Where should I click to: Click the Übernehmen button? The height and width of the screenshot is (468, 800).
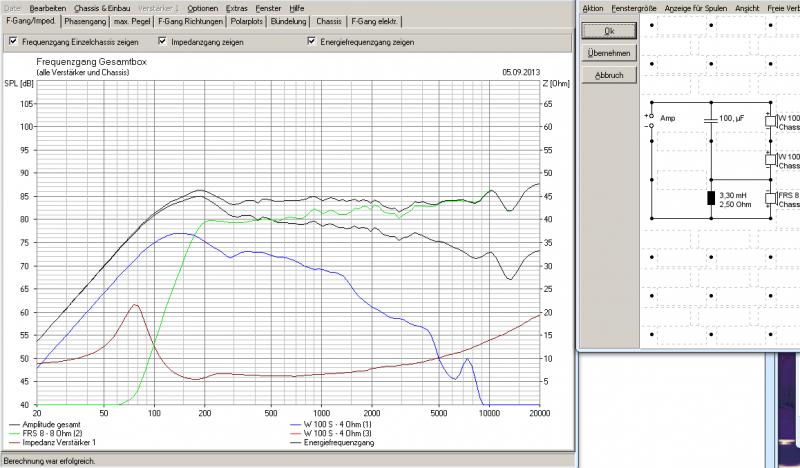(609, 53)
